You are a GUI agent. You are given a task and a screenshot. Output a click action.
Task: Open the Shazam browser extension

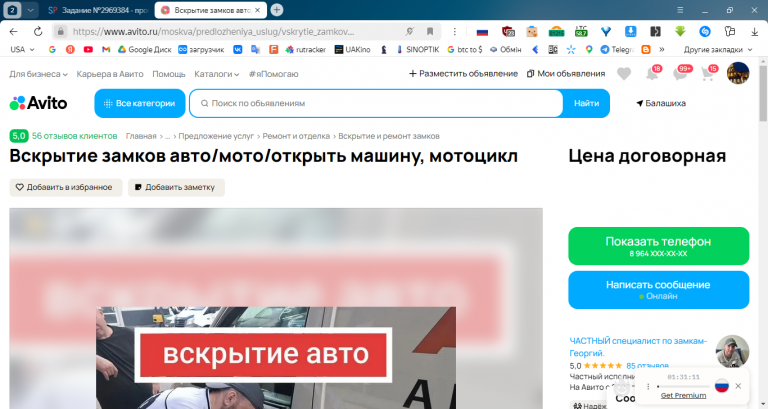pos(705,31)
